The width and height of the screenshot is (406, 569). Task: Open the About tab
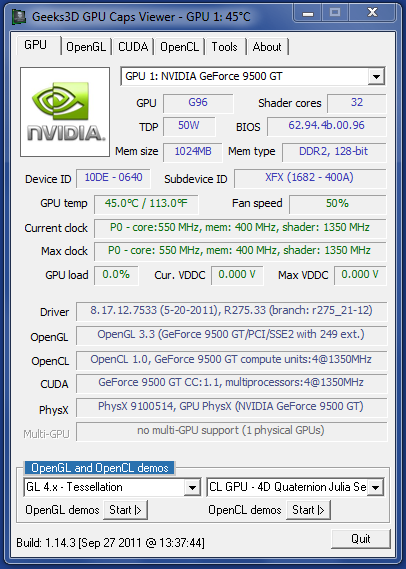tap(267, 47)
